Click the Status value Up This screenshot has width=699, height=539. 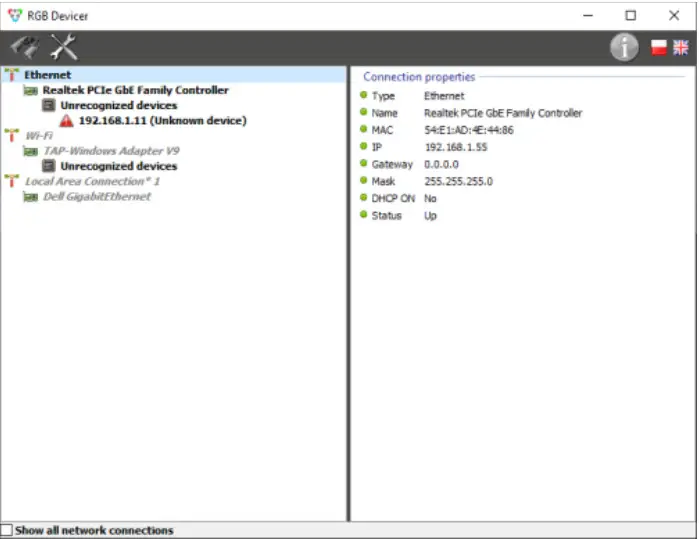(x=430, y=215)
